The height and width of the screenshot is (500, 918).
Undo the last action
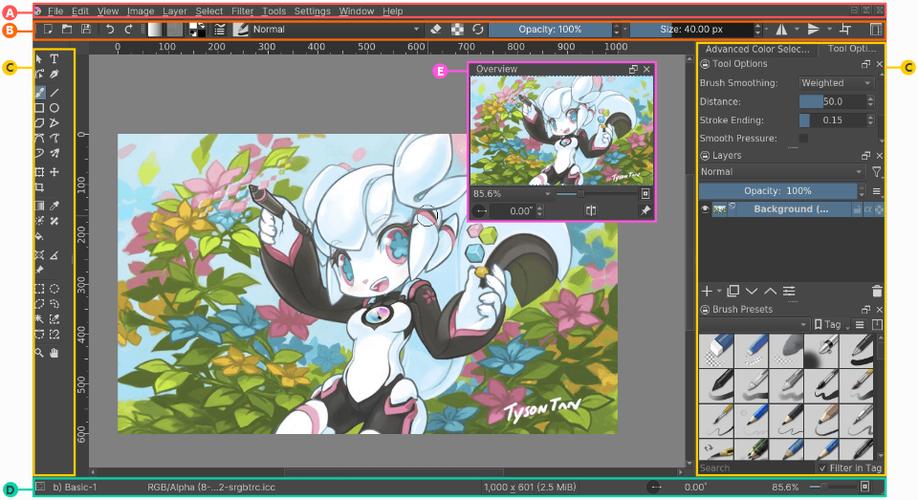click(x=109, y=29)
